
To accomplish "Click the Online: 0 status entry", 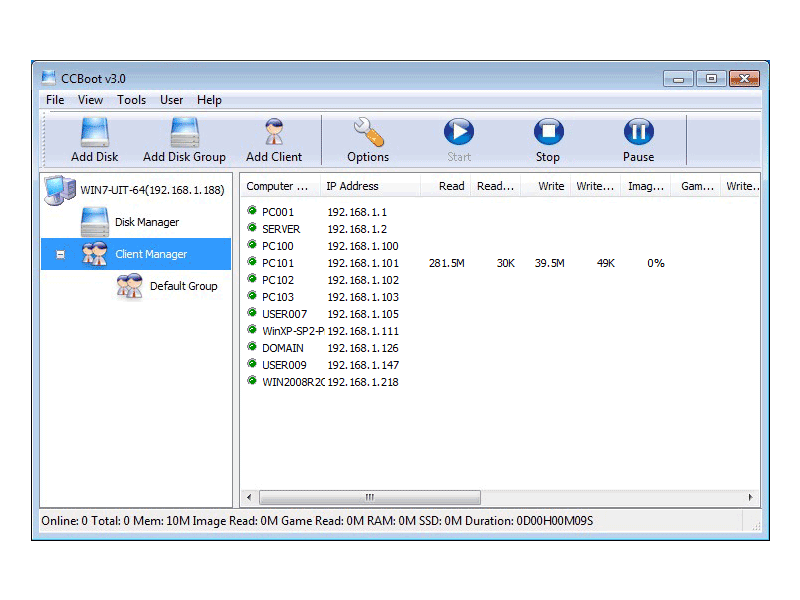I will pyautogui.click(x=64, y=521).
